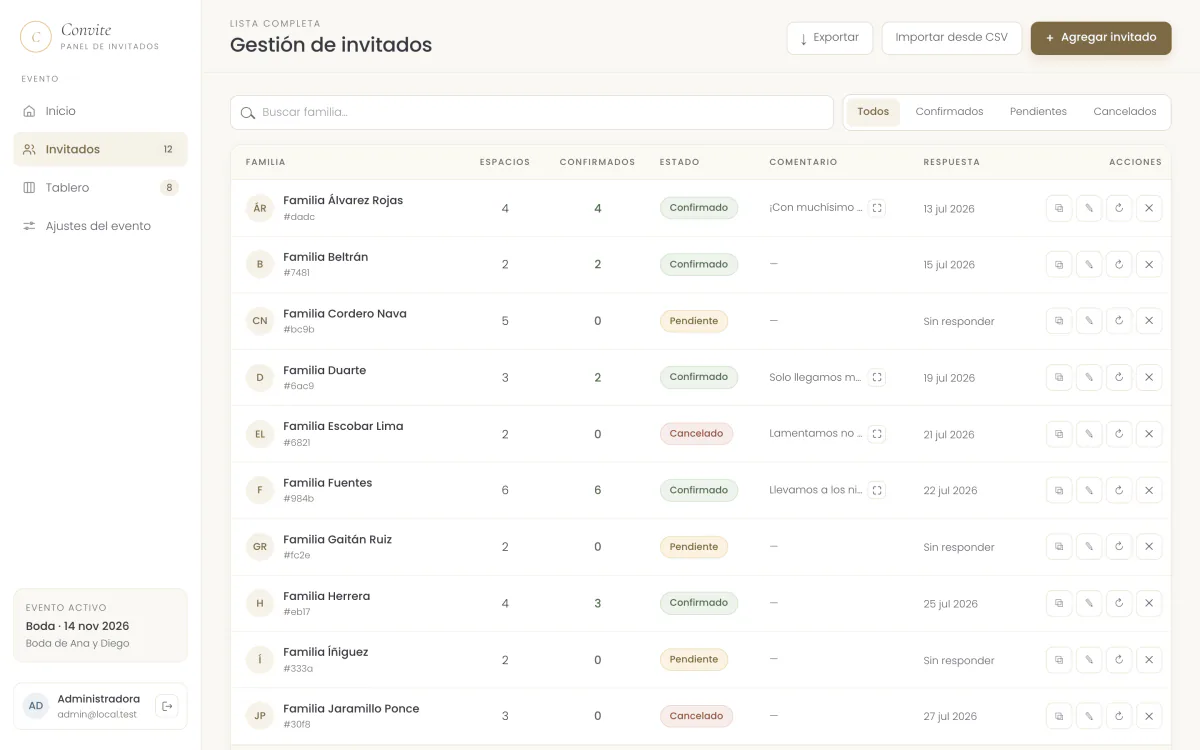Delete Familia Álvarez Rojas using the X icon
The height and width of the screenshot is (750, 1200).
click(1149, 208)
